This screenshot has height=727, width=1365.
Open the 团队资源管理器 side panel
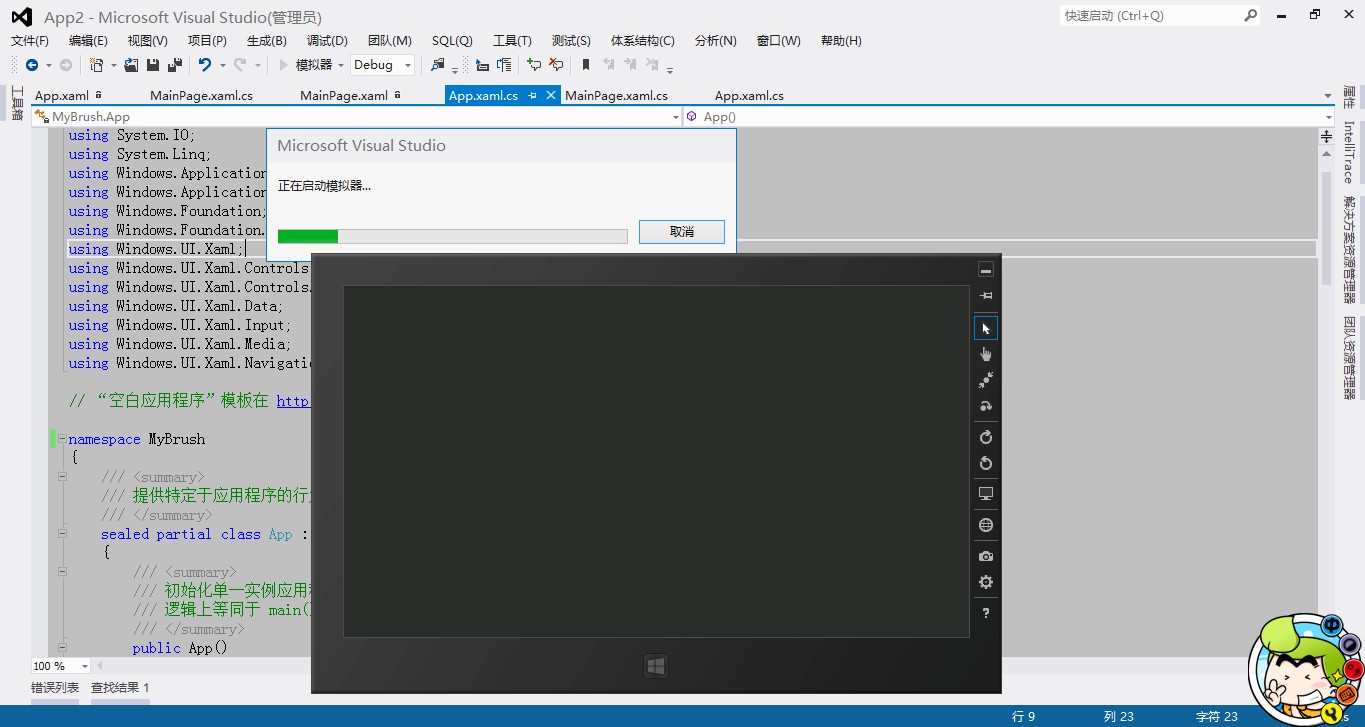(x=1349, y=357)
